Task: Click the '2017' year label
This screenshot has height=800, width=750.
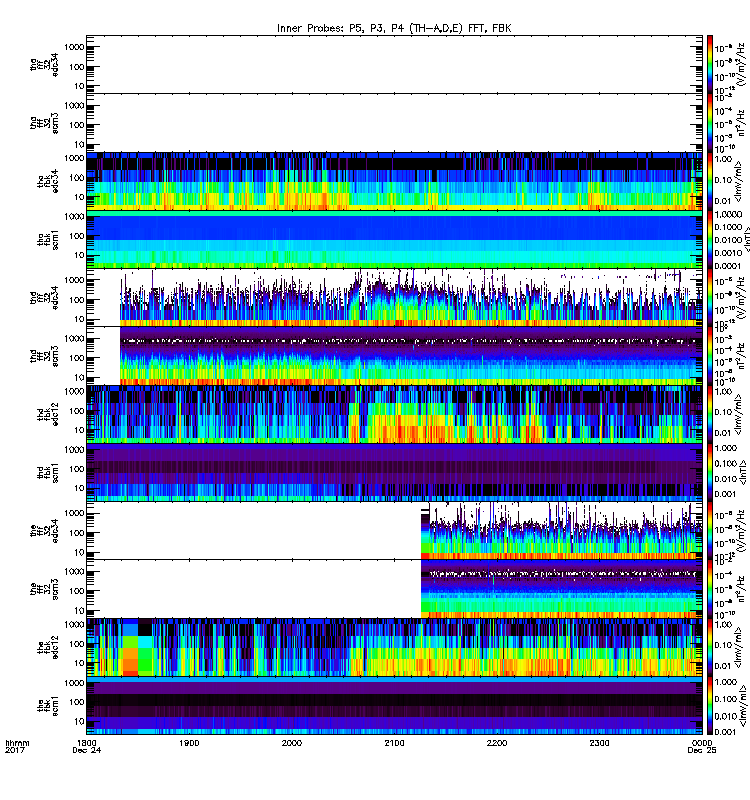Action: coord(15,750)
